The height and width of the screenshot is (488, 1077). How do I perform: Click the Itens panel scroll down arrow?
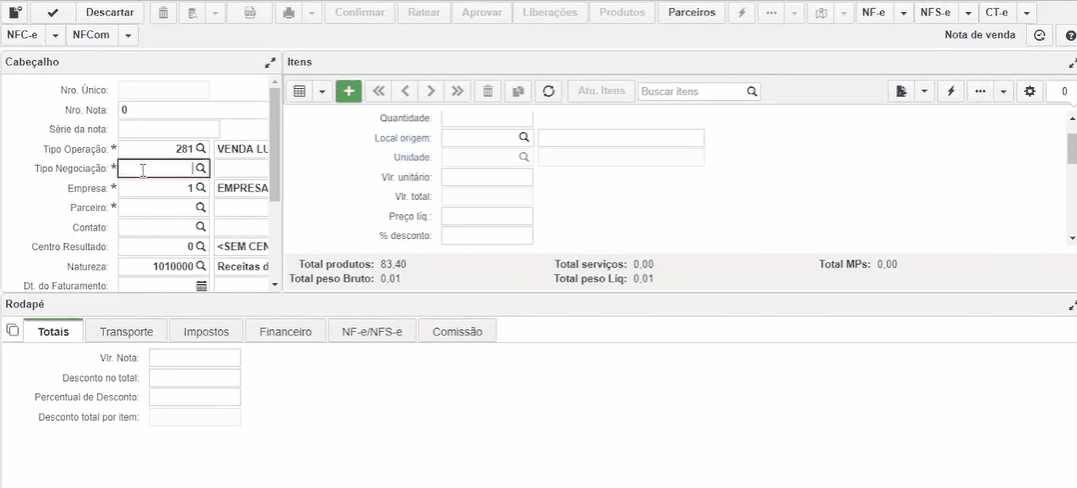(1072, 238)
